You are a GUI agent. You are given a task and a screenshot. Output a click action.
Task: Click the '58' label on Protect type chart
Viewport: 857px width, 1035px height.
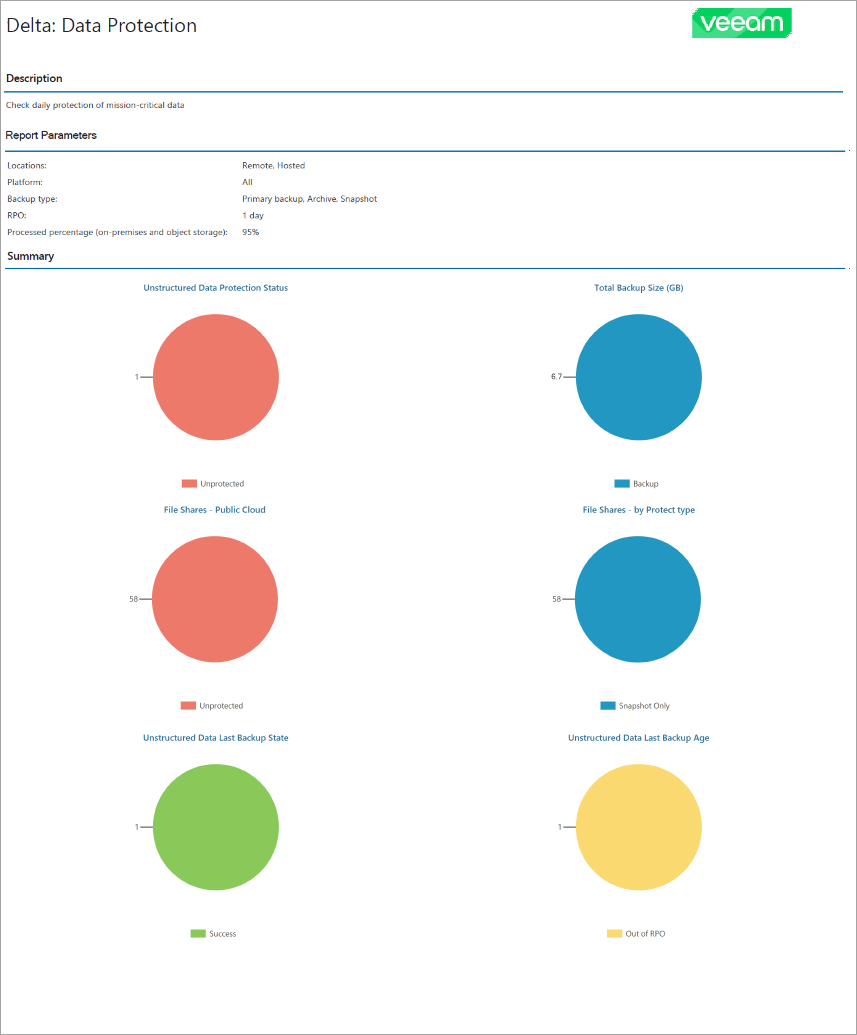click(557, 599)
